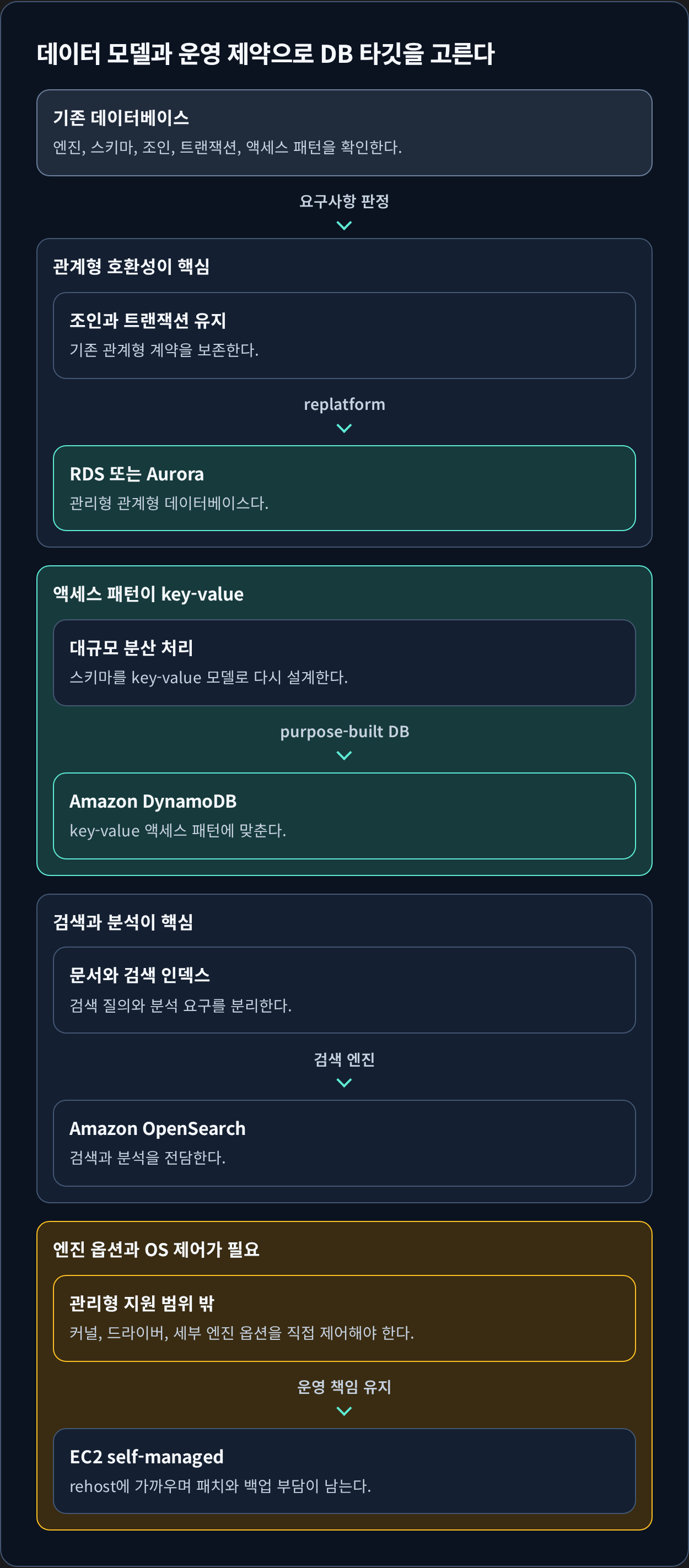Select the Amazon OpenSearch card
The height and width of the screenshot is (1568, 689).
click(x=344, y=1143)
